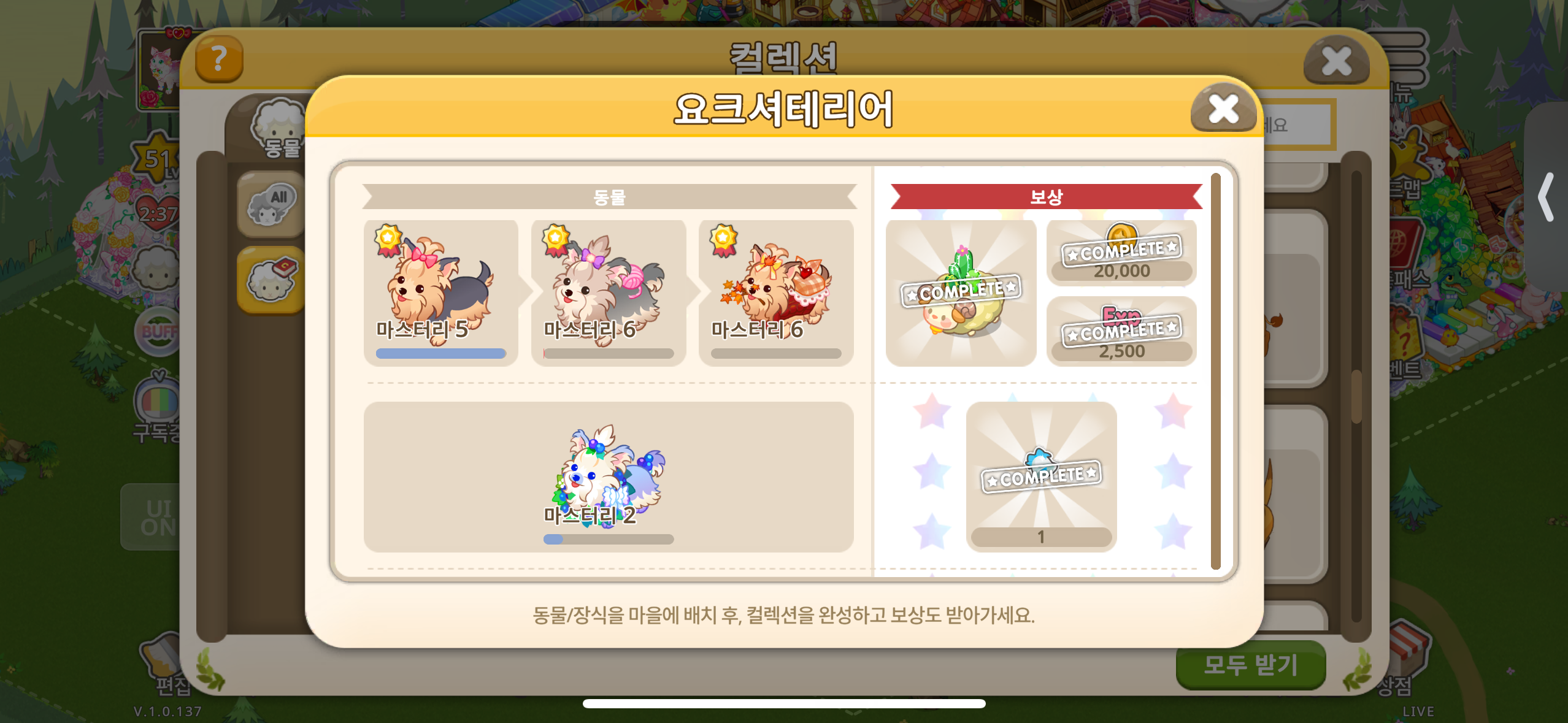Click the rewards list scrollbar

pos(1215,371)
